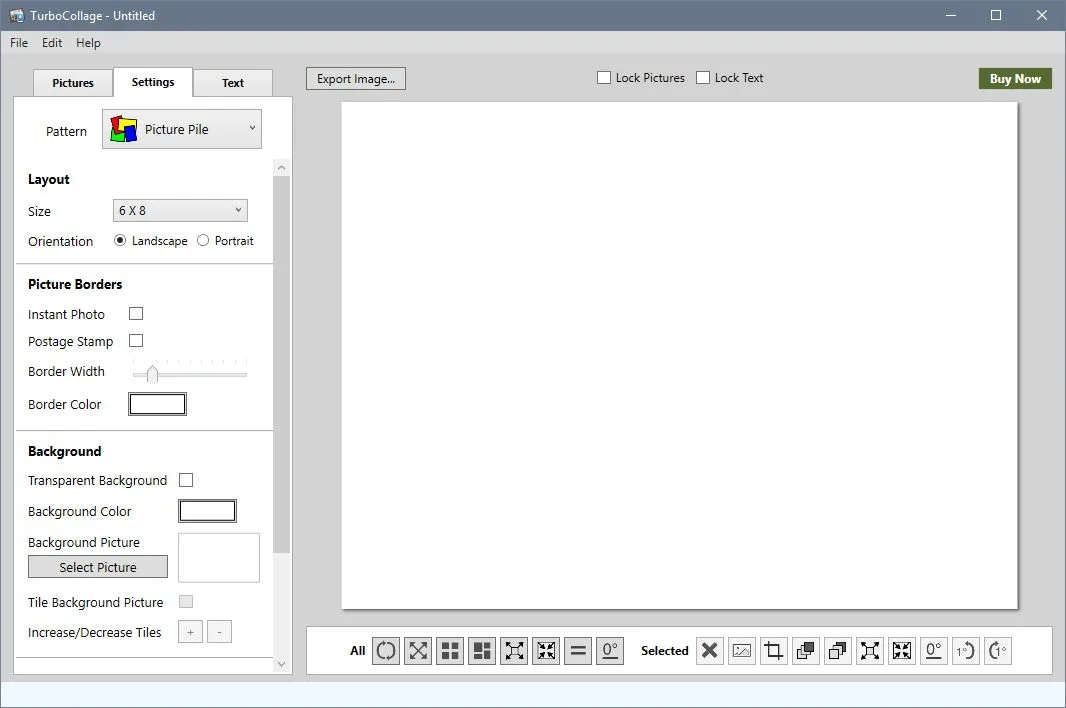Click the 0° icon in the All group

coord(610,651)
